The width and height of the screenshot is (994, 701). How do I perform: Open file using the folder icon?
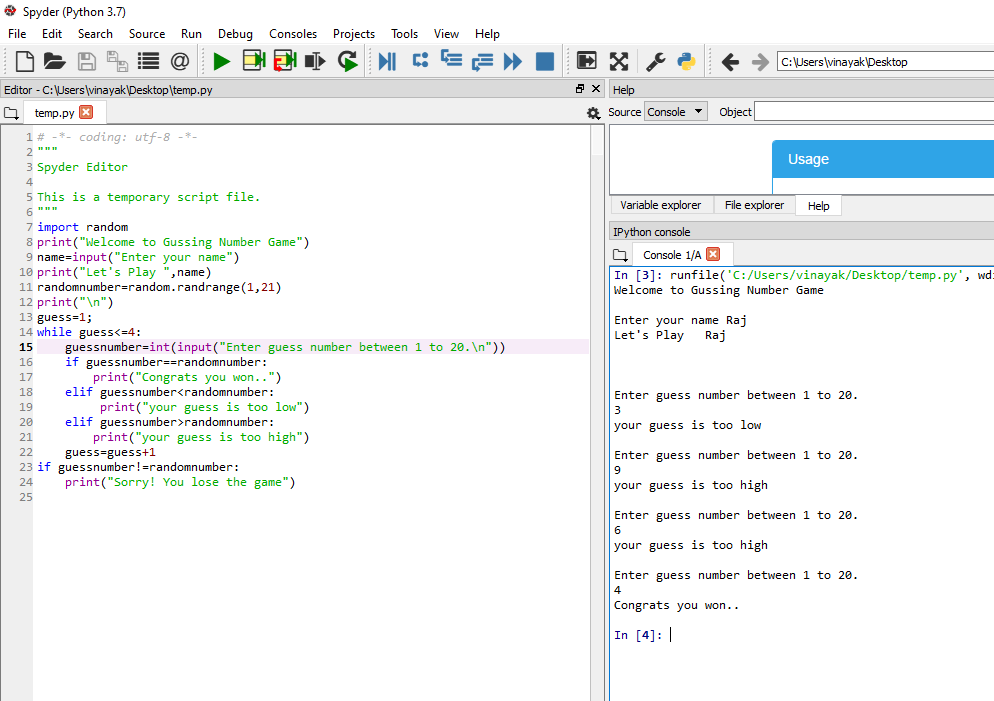(55, 61)
